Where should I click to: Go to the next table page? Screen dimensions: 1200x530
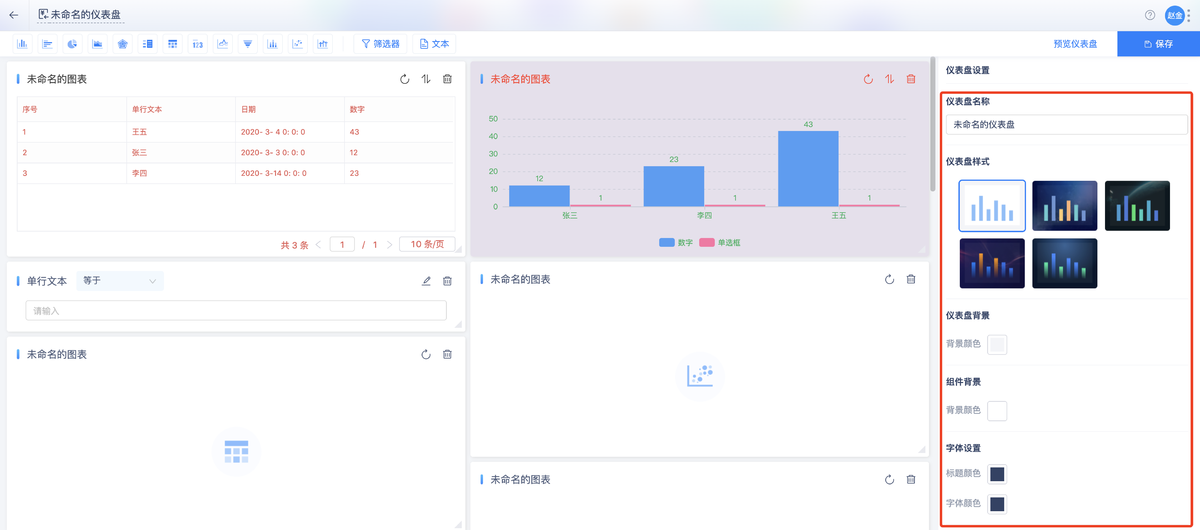pos(388,244)
